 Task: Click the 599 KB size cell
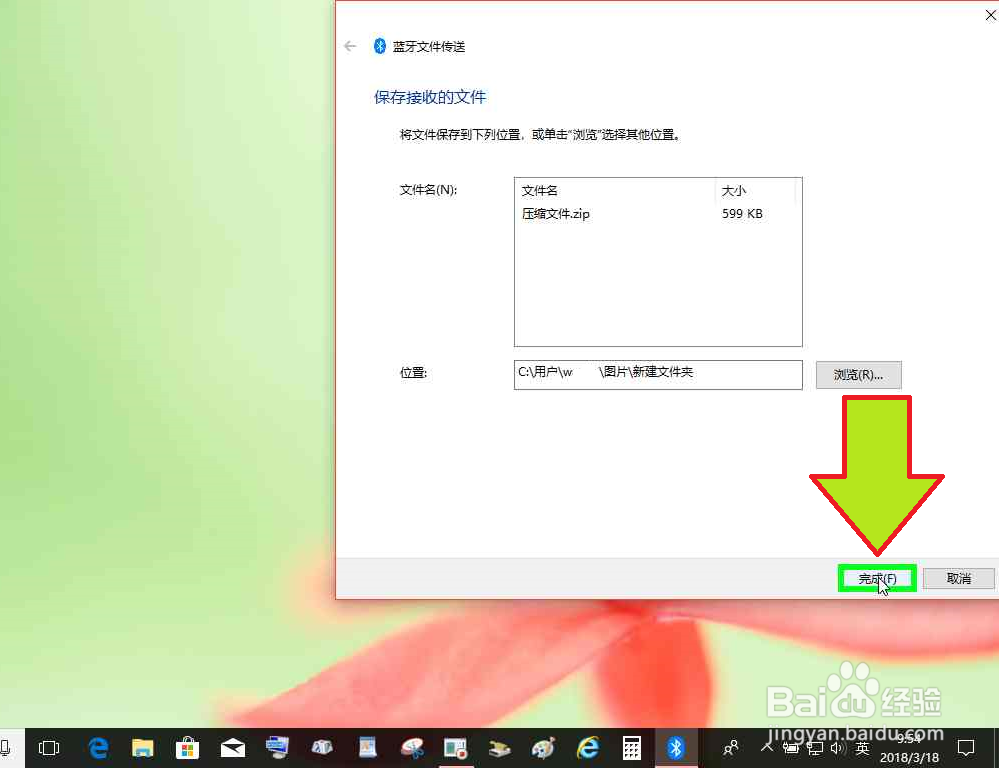[x=742, y=214]
